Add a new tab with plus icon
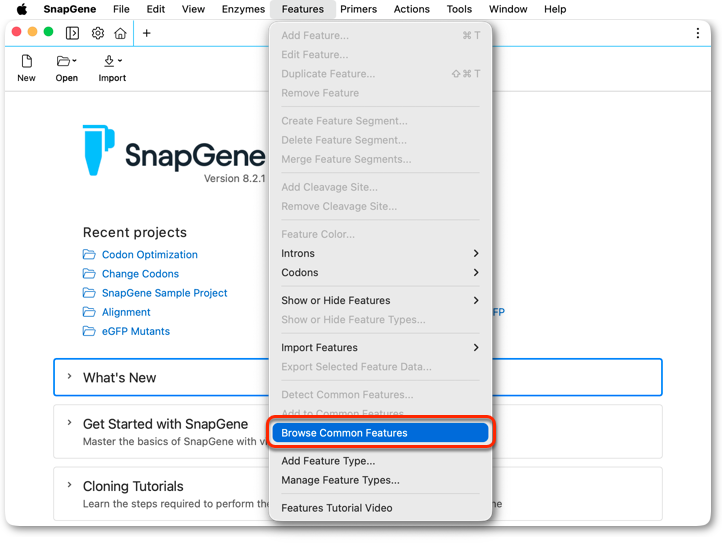The image size is (722, 554). point(146,33)
